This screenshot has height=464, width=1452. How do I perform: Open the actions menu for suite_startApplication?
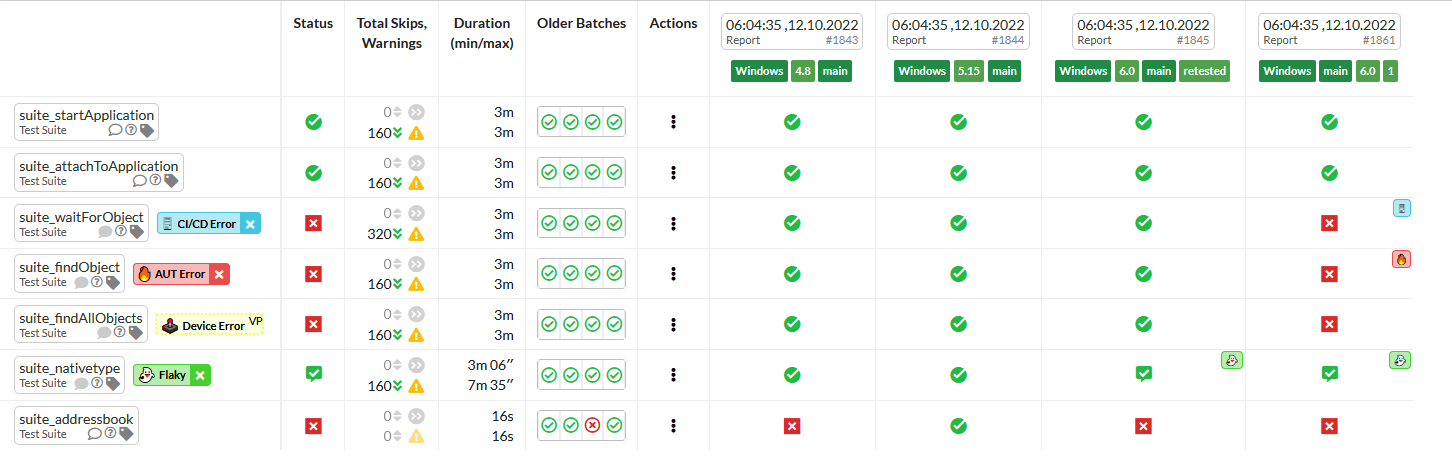[674, 122]
